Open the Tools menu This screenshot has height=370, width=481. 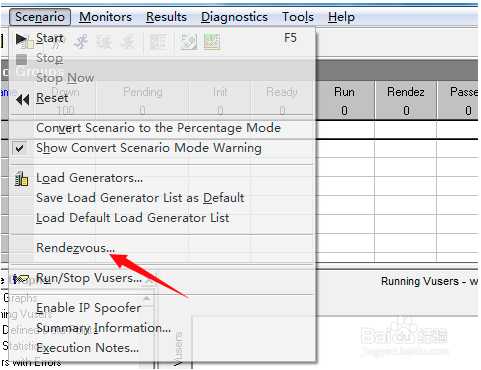click(x=298, y=17)
